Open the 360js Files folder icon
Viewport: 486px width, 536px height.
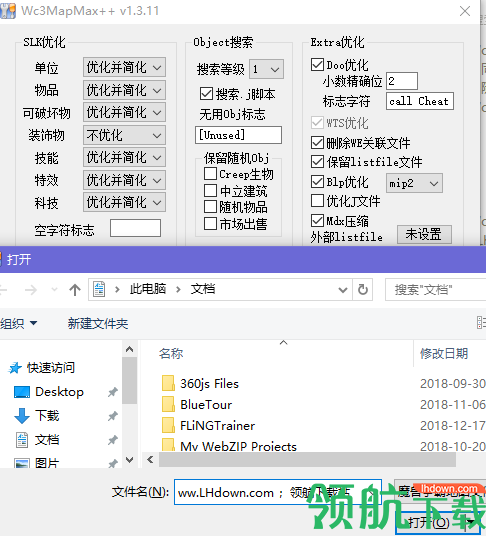[168, 384]
